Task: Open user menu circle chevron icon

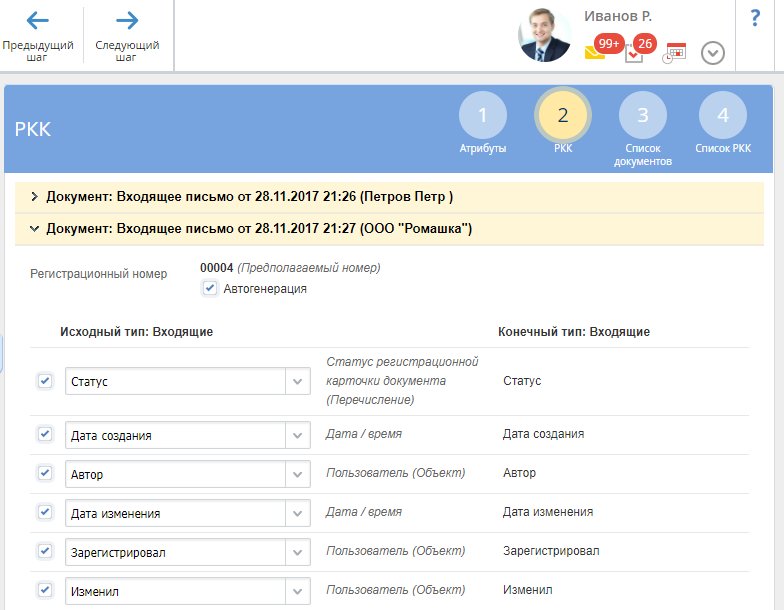Action: point(712,53)
